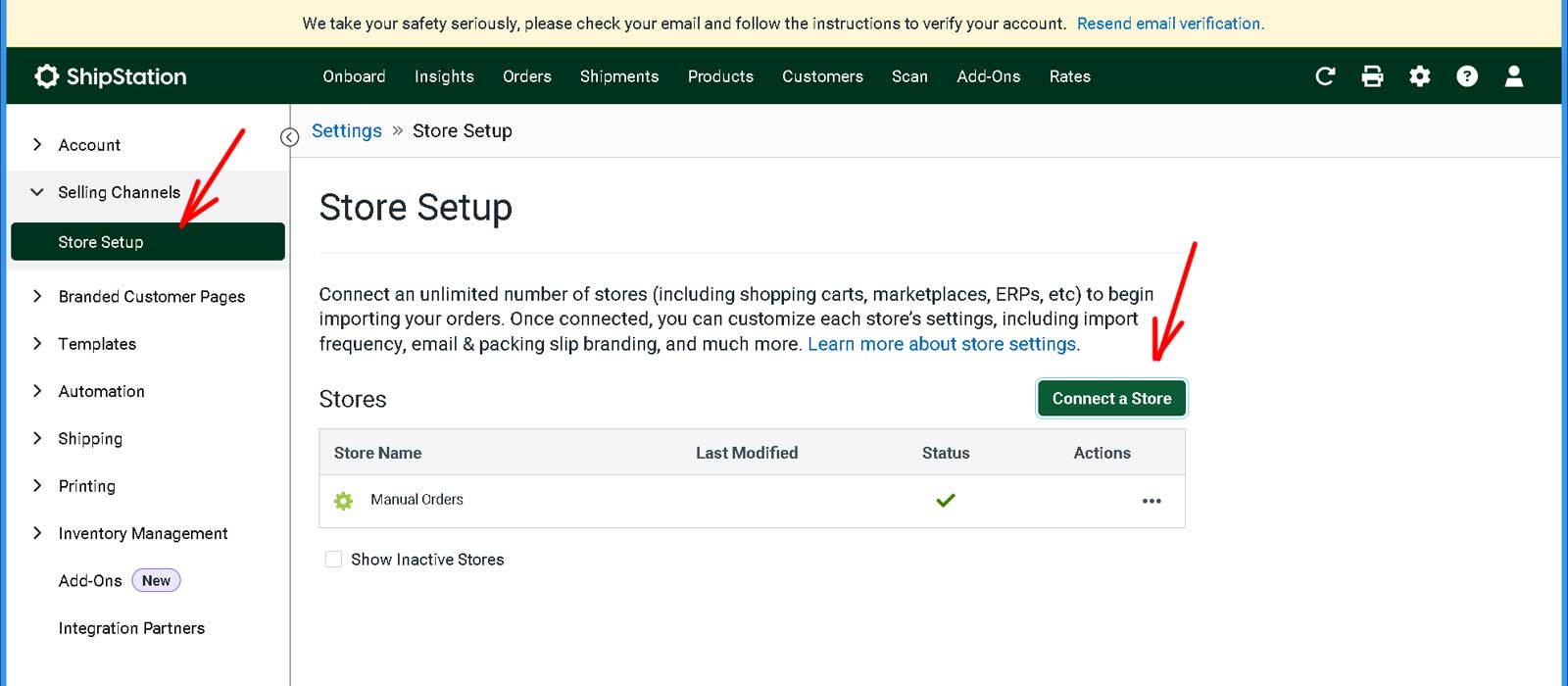Click the Manual Orders gear icon

[x=343, y=501]
